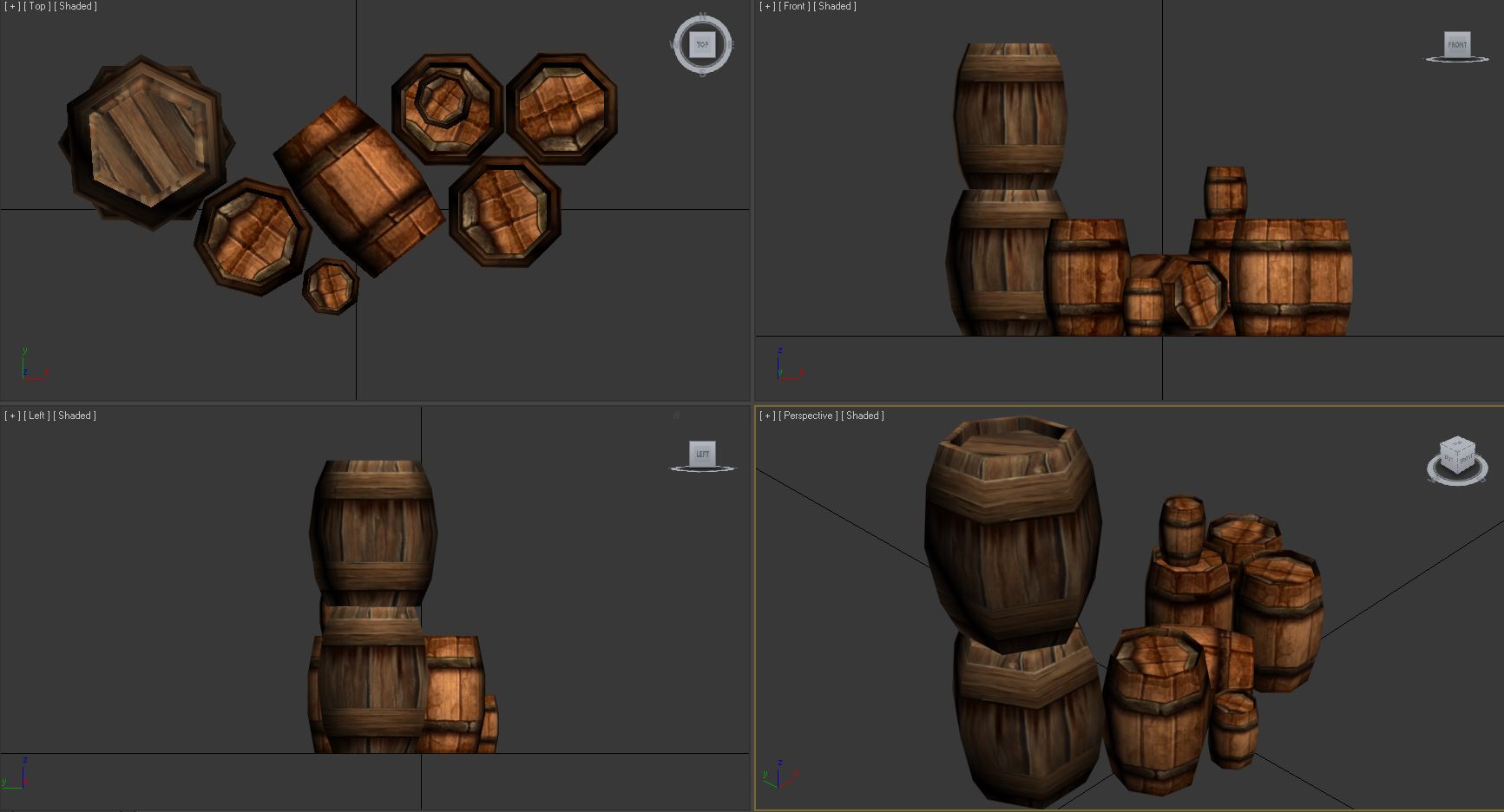Screen dimensions: 1504x812
Task: Open the [Top] view label menu
Action: [36, 7]
